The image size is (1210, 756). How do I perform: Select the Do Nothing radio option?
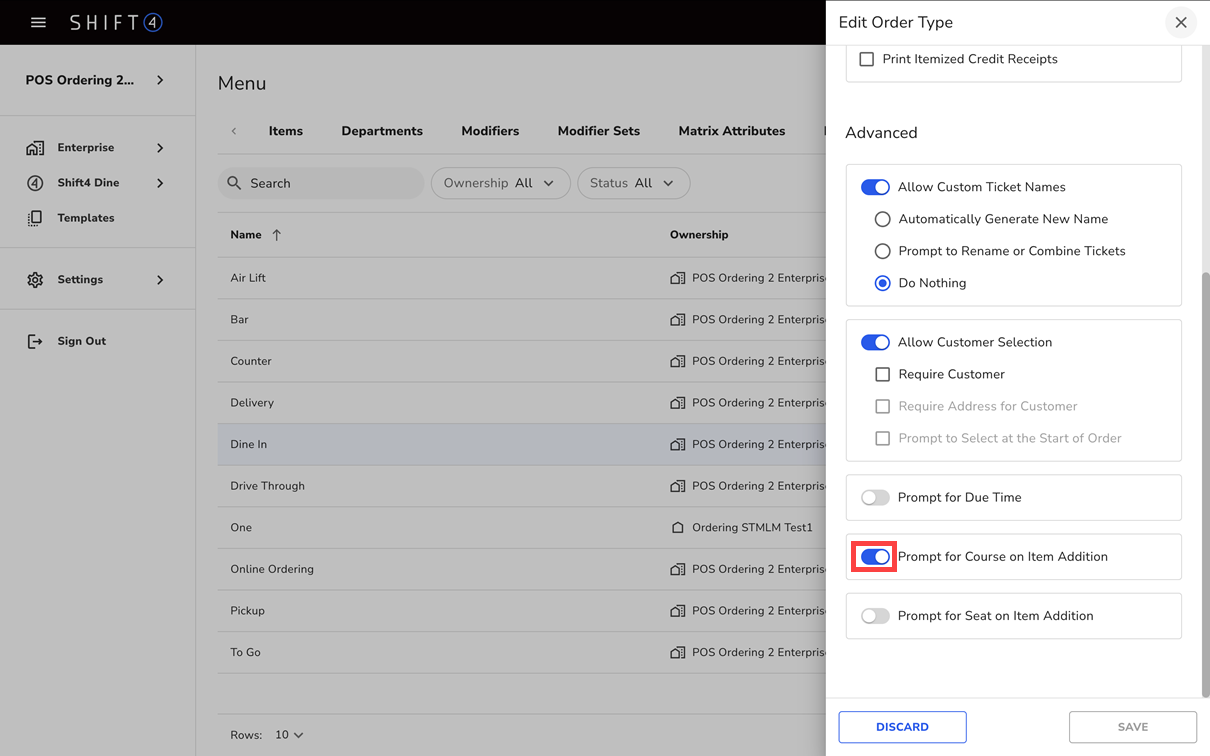click(882, 283)
